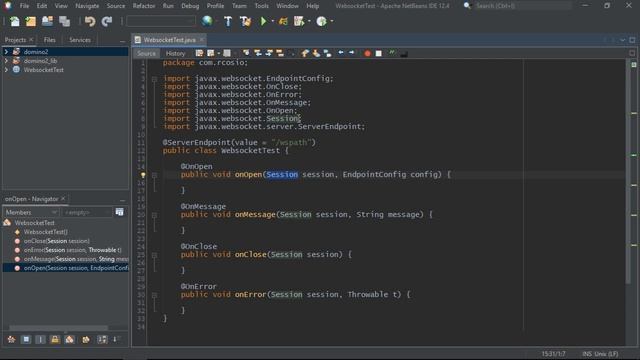Select onClose(Session session) in Navigator

(x=56, y=241)
